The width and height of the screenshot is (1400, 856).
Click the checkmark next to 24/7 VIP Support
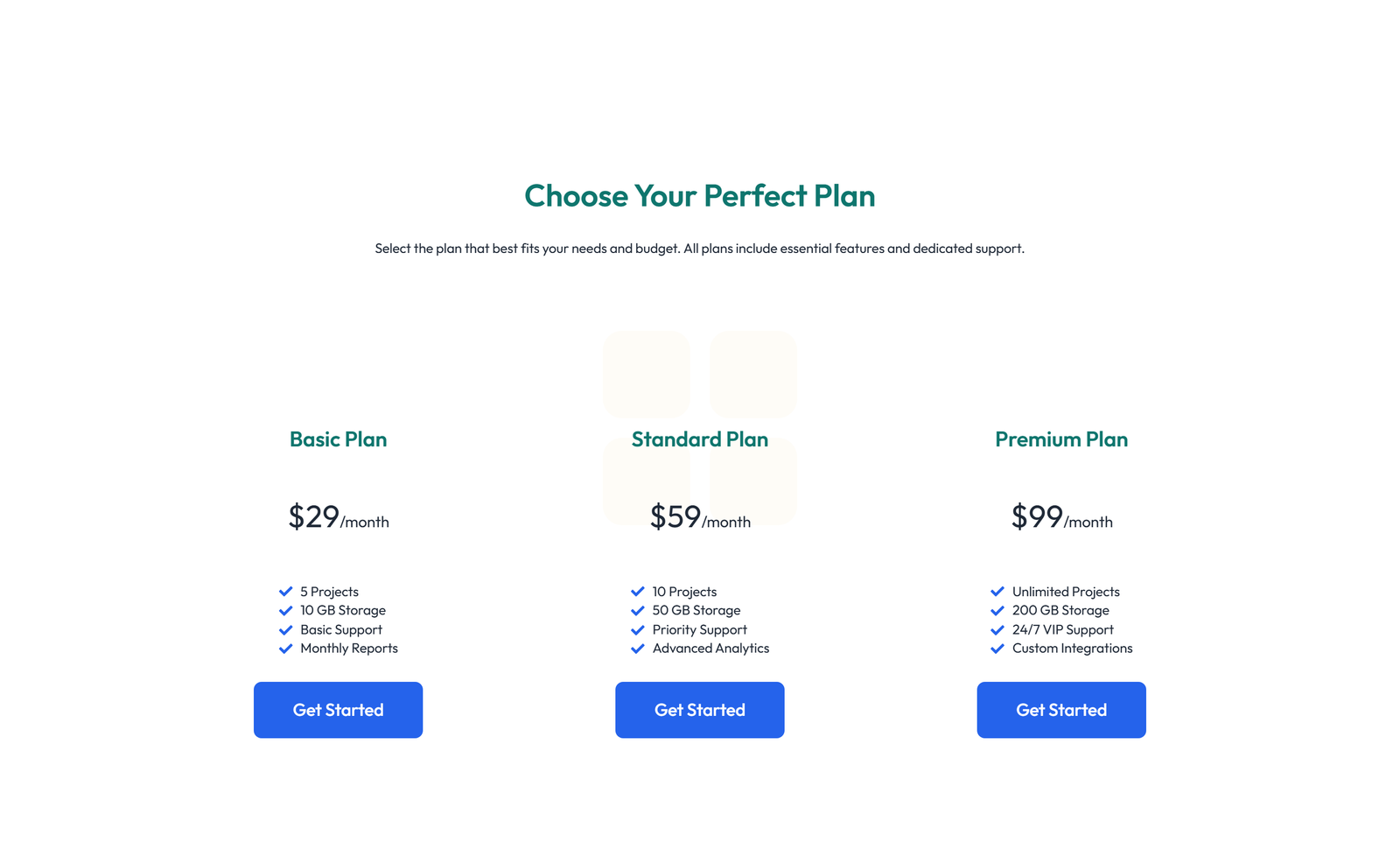(x=997, y=629)
